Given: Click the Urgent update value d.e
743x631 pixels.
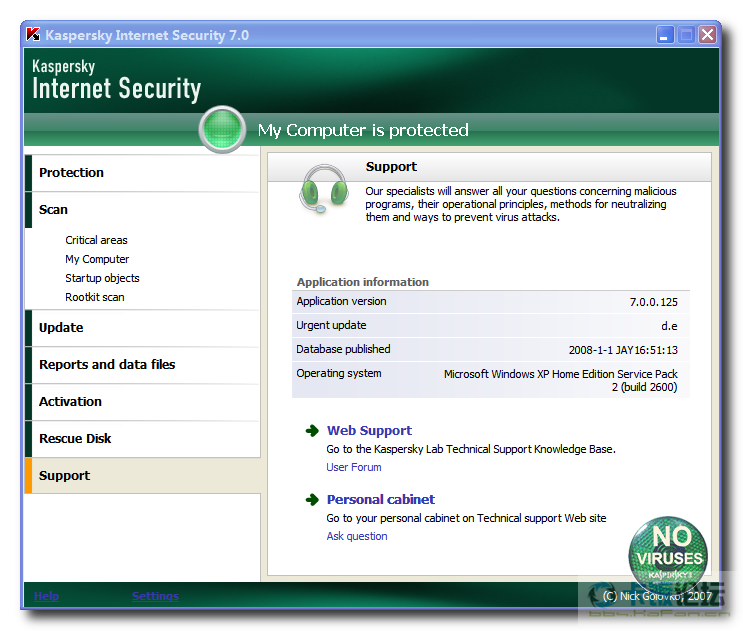Looking at the screenshot, I should click(x=670, y=326).
